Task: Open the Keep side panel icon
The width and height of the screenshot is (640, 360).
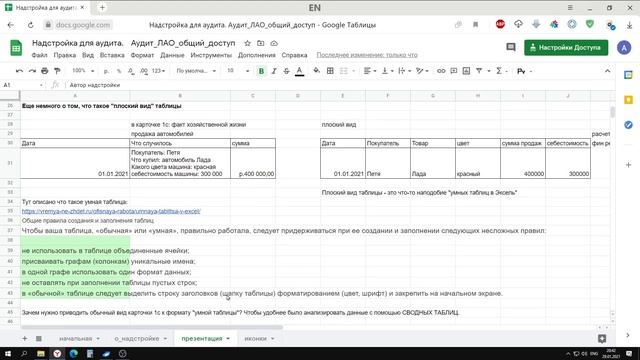Action: coord(629,100)
